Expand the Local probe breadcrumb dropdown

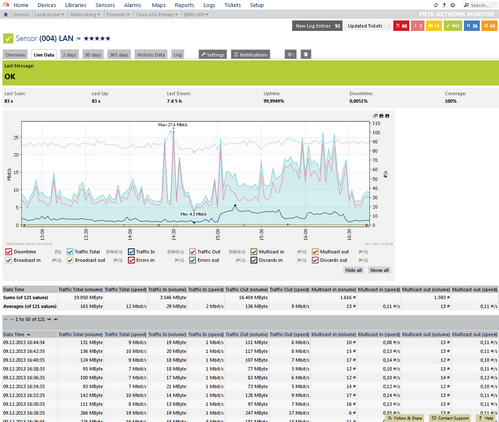63,15
